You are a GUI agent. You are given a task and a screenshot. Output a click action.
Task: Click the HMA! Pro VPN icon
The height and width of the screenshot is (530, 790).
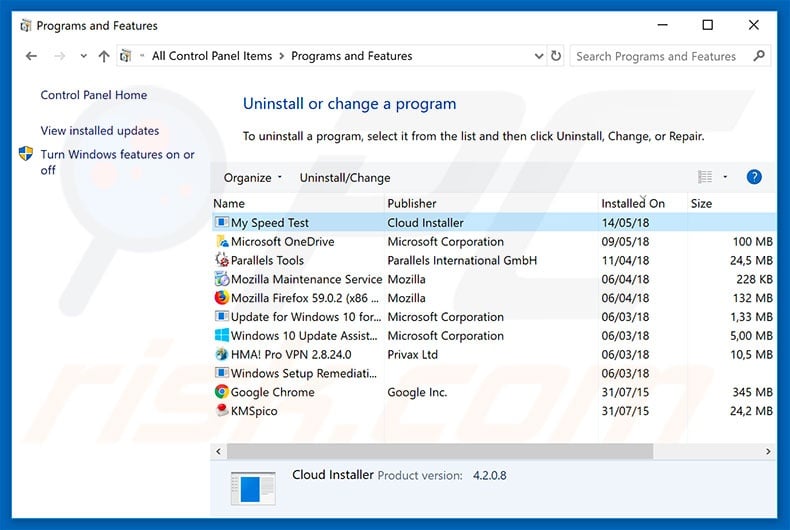coord(222,354)
